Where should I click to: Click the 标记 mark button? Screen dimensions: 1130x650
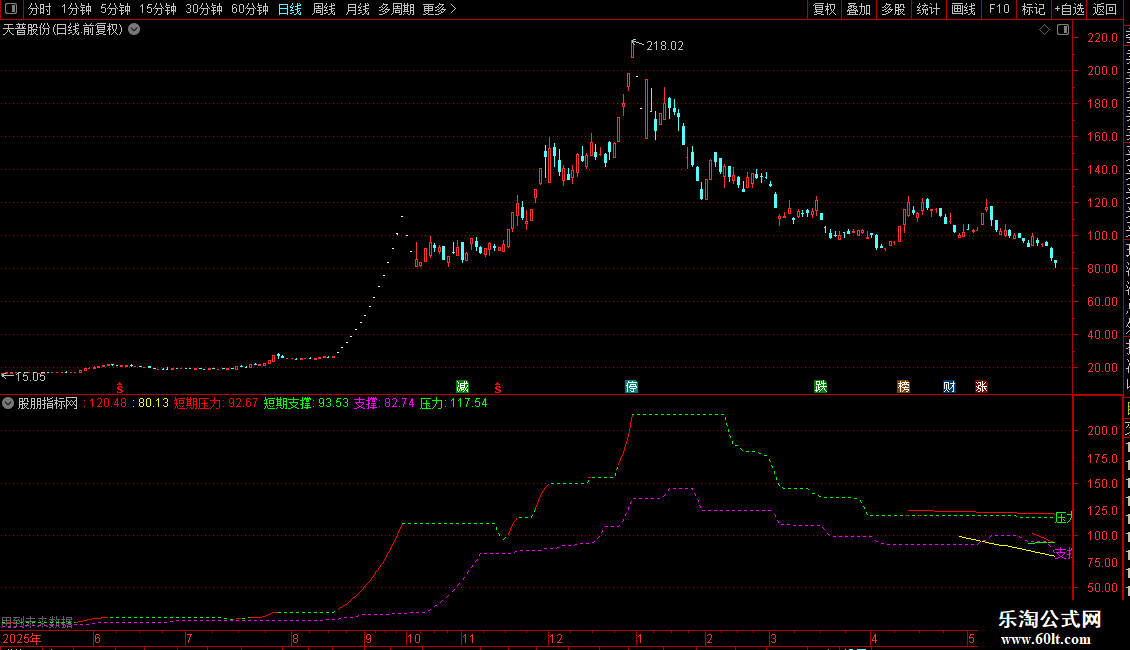[1033, 9]
